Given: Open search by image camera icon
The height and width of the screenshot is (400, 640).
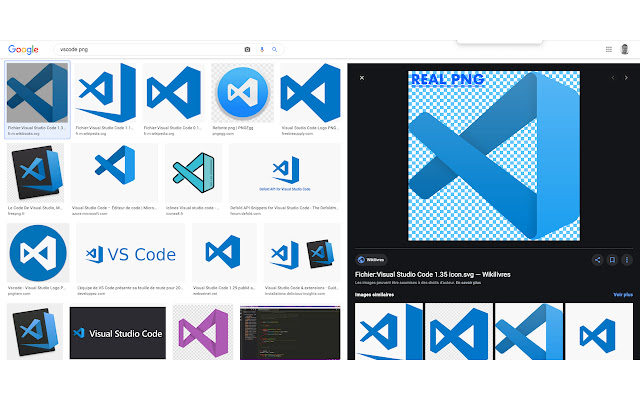Looking at the screenshot, I should (x=247, y=49).
